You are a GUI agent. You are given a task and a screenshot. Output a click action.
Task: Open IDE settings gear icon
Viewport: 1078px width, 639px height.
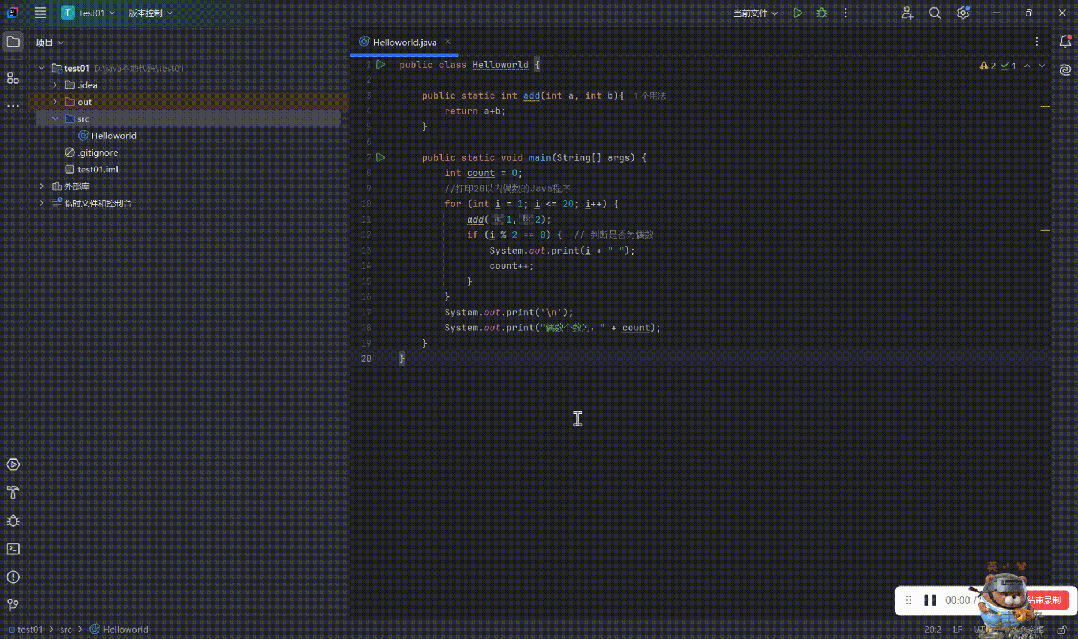(963, 13)
